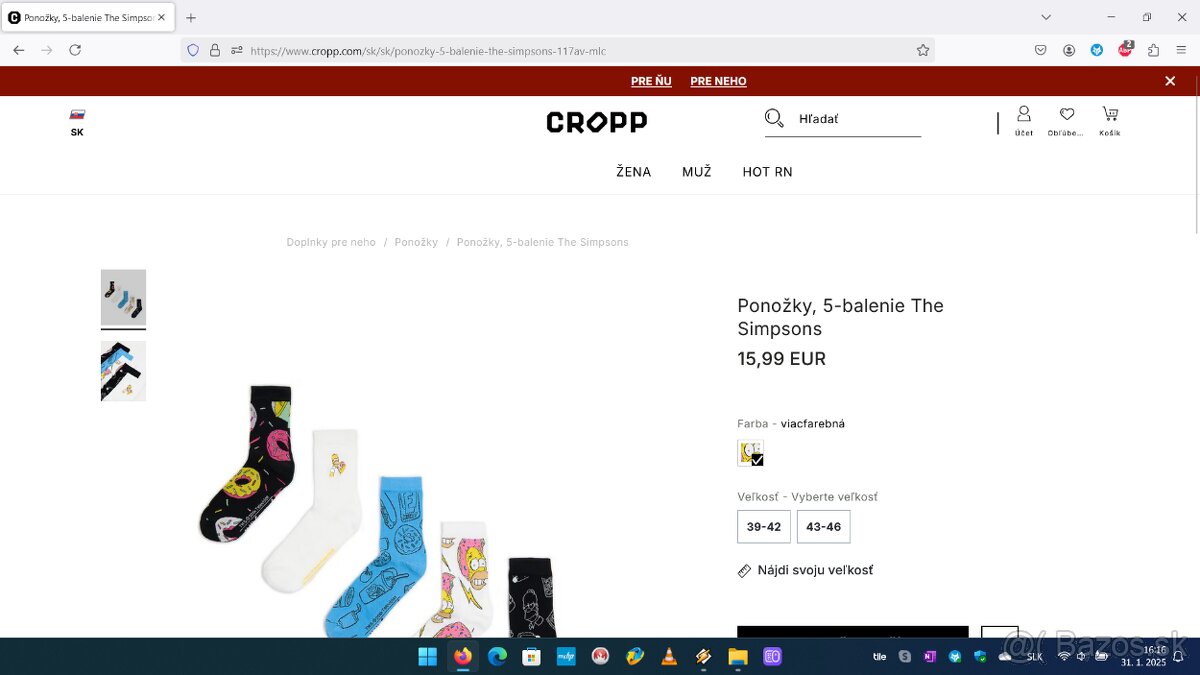Viewport: 1200px width, 675px height.
Task: Select size 43-46
Action: click(x=824, y=527)
